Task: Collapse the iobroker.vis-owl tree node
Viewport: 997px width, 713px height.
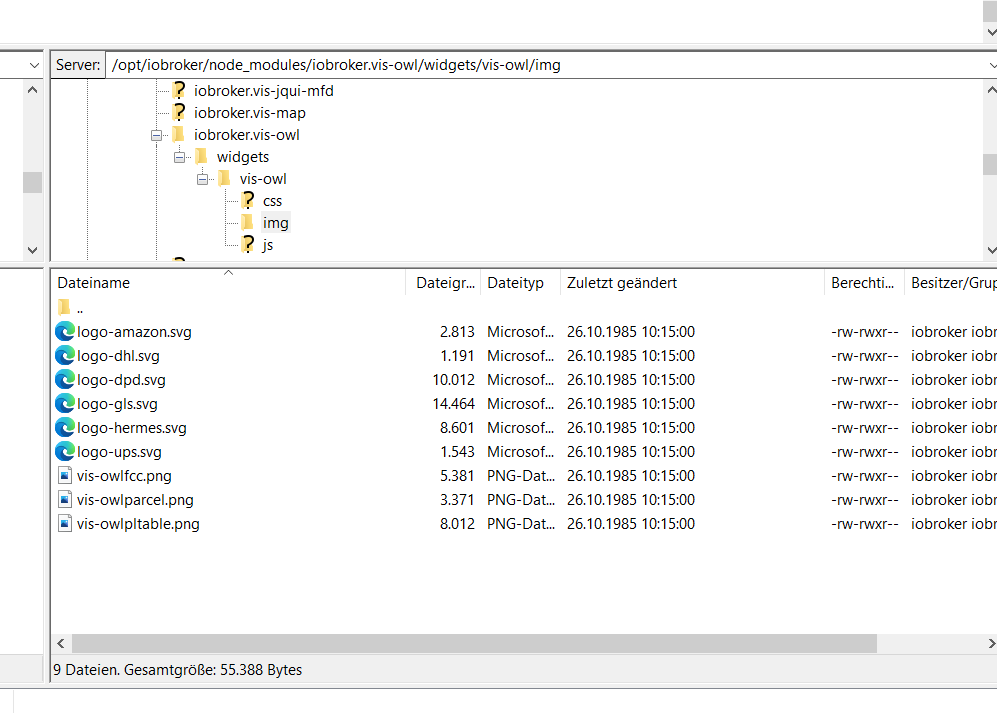Action: click(x=157, y=135)
